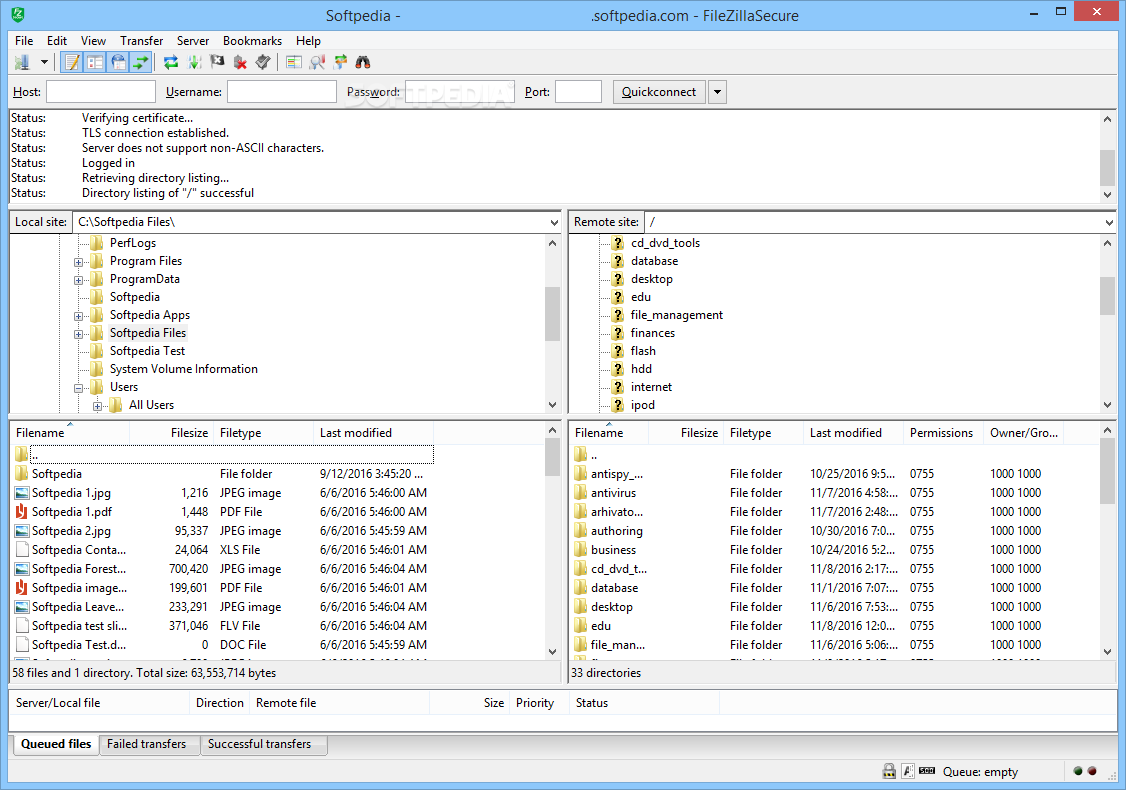Select Softpedia 1.pdf file icon

[22, 512]
